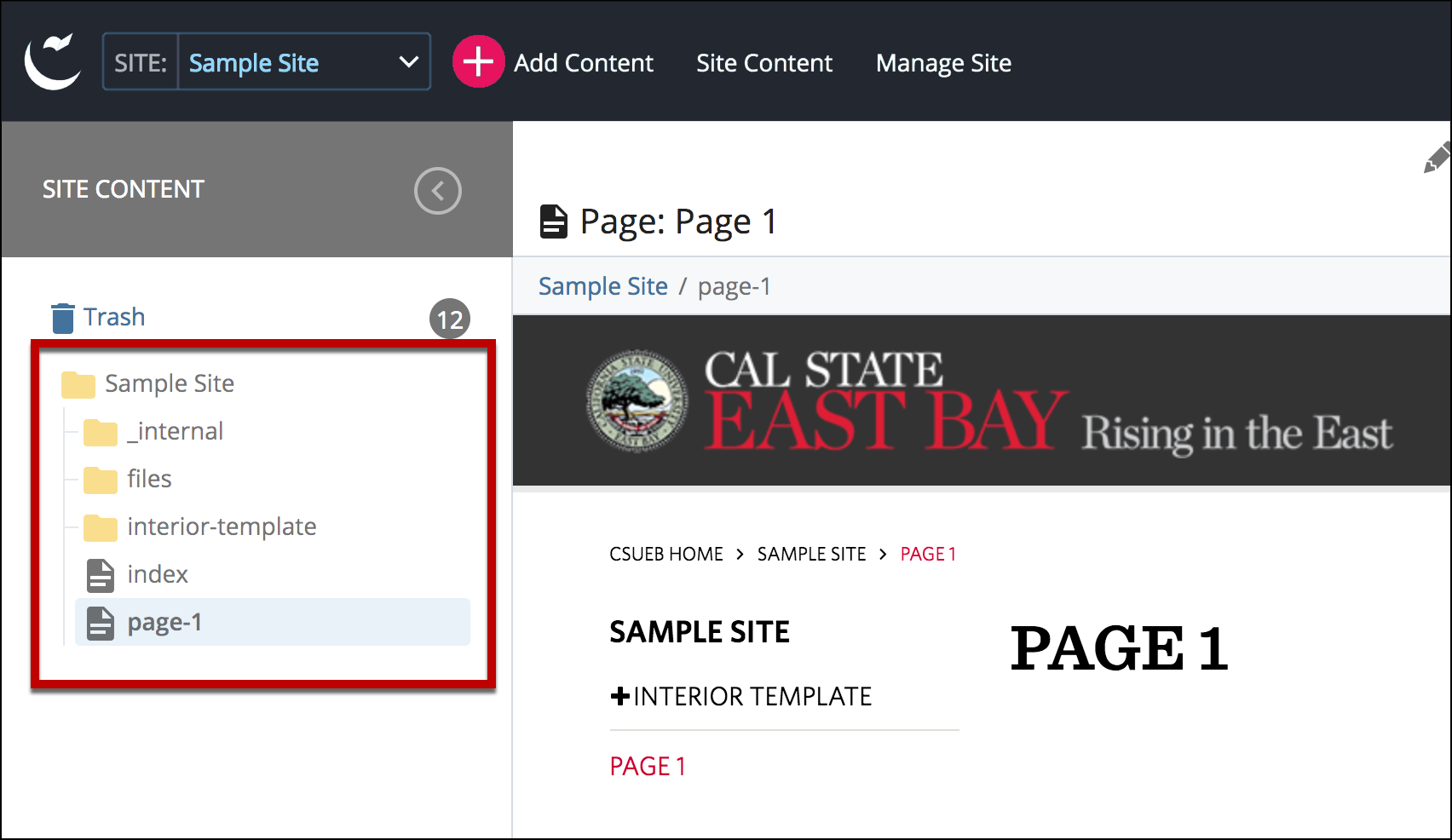Collapse the Site Content side panel

click(x=438, y=191)
